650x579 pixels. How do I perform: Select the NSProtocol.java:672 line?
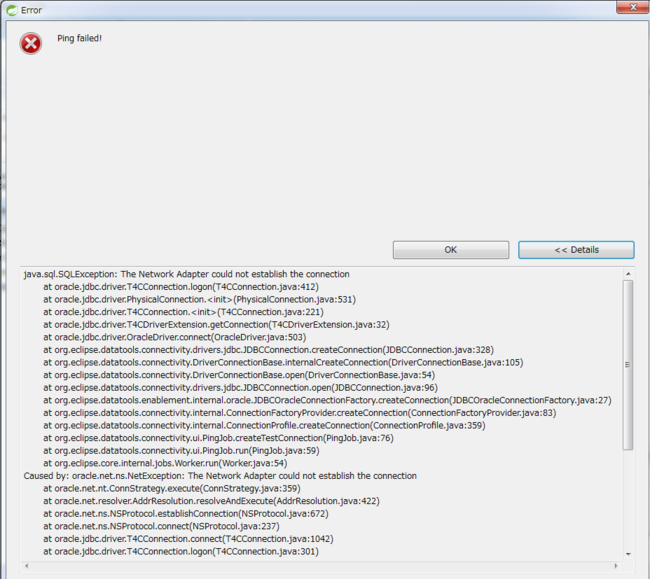point(186,514)
